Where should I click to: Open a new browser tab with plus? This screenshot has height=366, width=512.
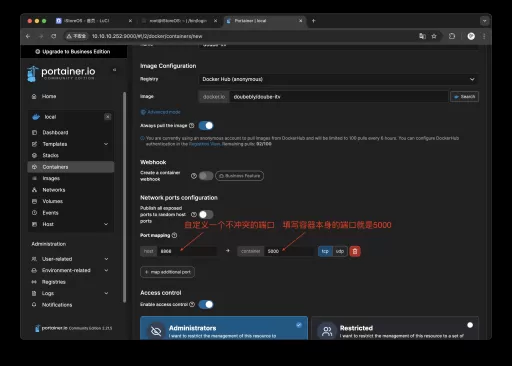[314, 21]
